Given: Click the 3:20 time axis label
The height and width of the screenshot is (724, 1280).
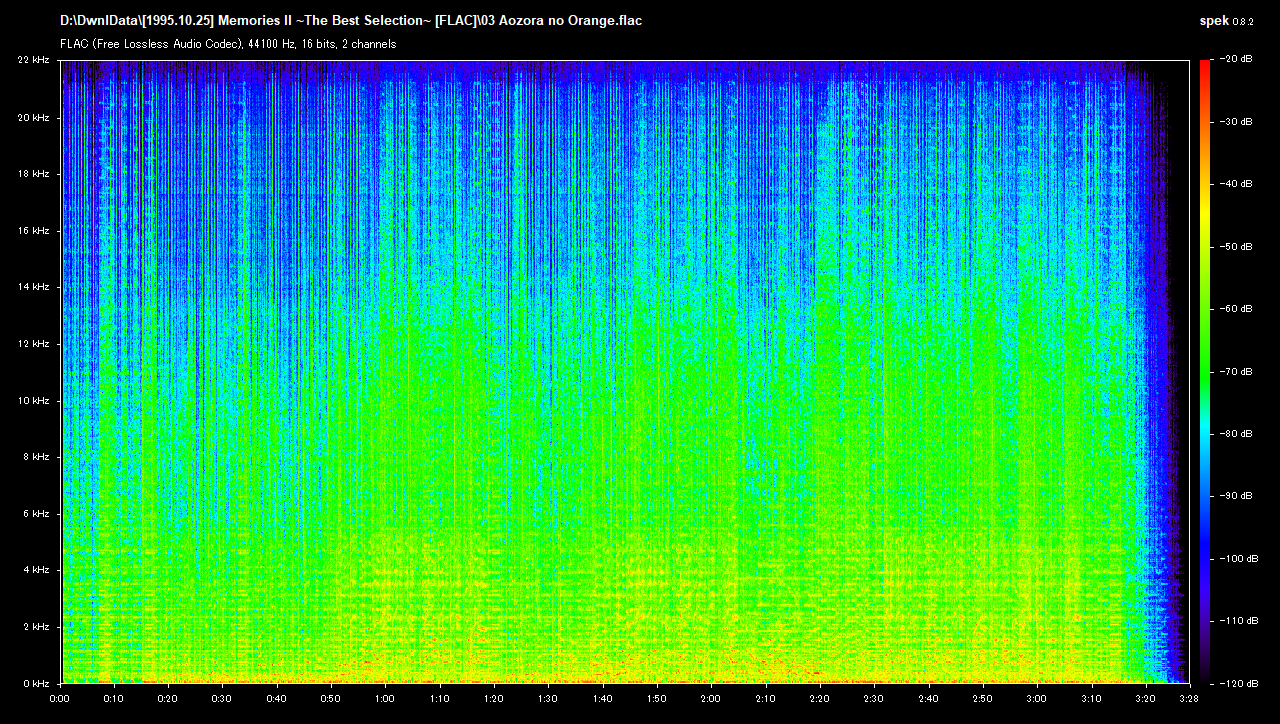Looking at the screenshot, I should [1145, 699].
